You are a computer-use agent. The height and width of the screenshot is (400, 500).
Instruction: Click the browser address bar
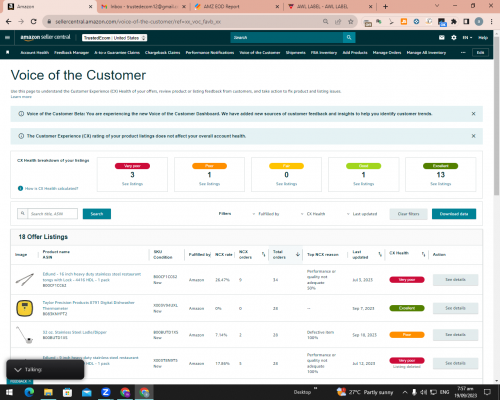pos(187,22)
